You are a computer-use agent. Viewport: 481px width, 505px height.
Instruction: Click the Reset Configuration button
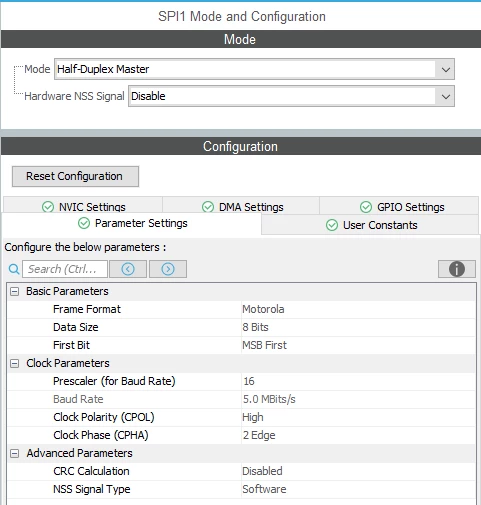click(75, 176)
